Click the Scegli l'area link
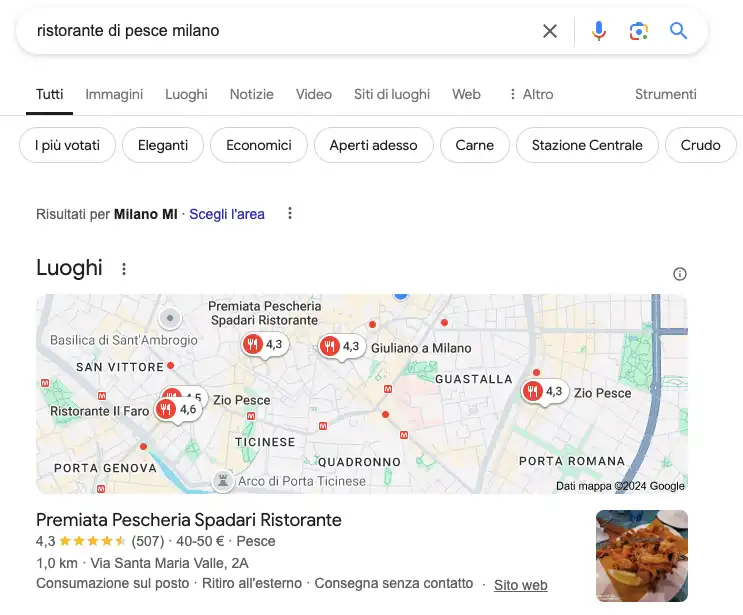Image resolution: width=743 pixels, height=615 pixels. [227, 214]
